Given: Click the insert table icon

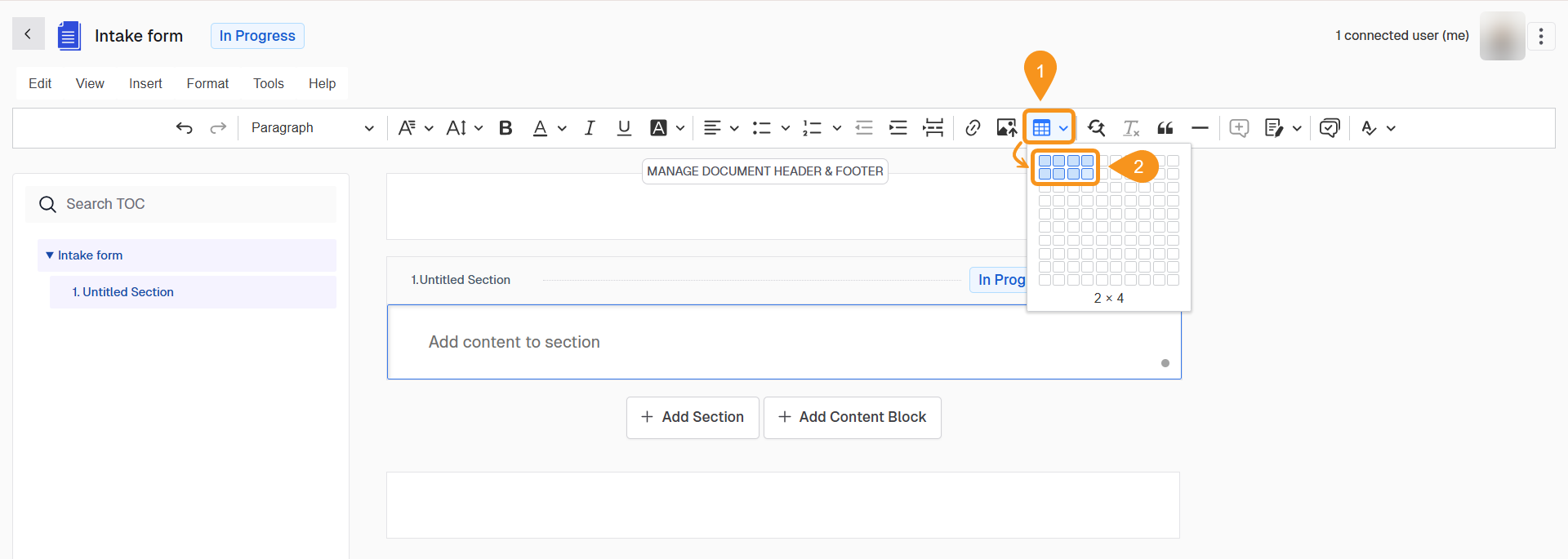Looking at the screenshot, I should click(x=1041, y=128).
